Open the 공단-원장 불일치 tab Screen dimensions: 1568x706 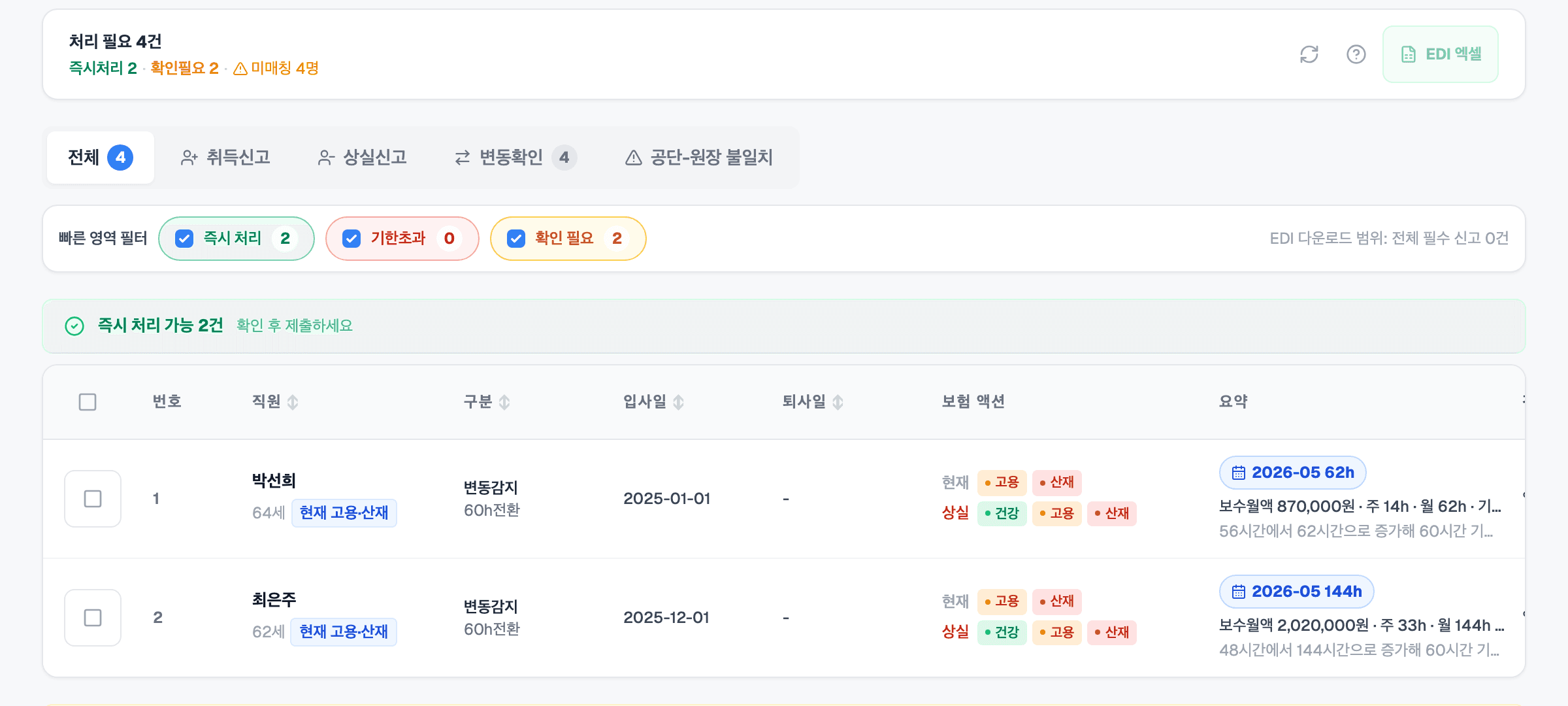point(699,158)
